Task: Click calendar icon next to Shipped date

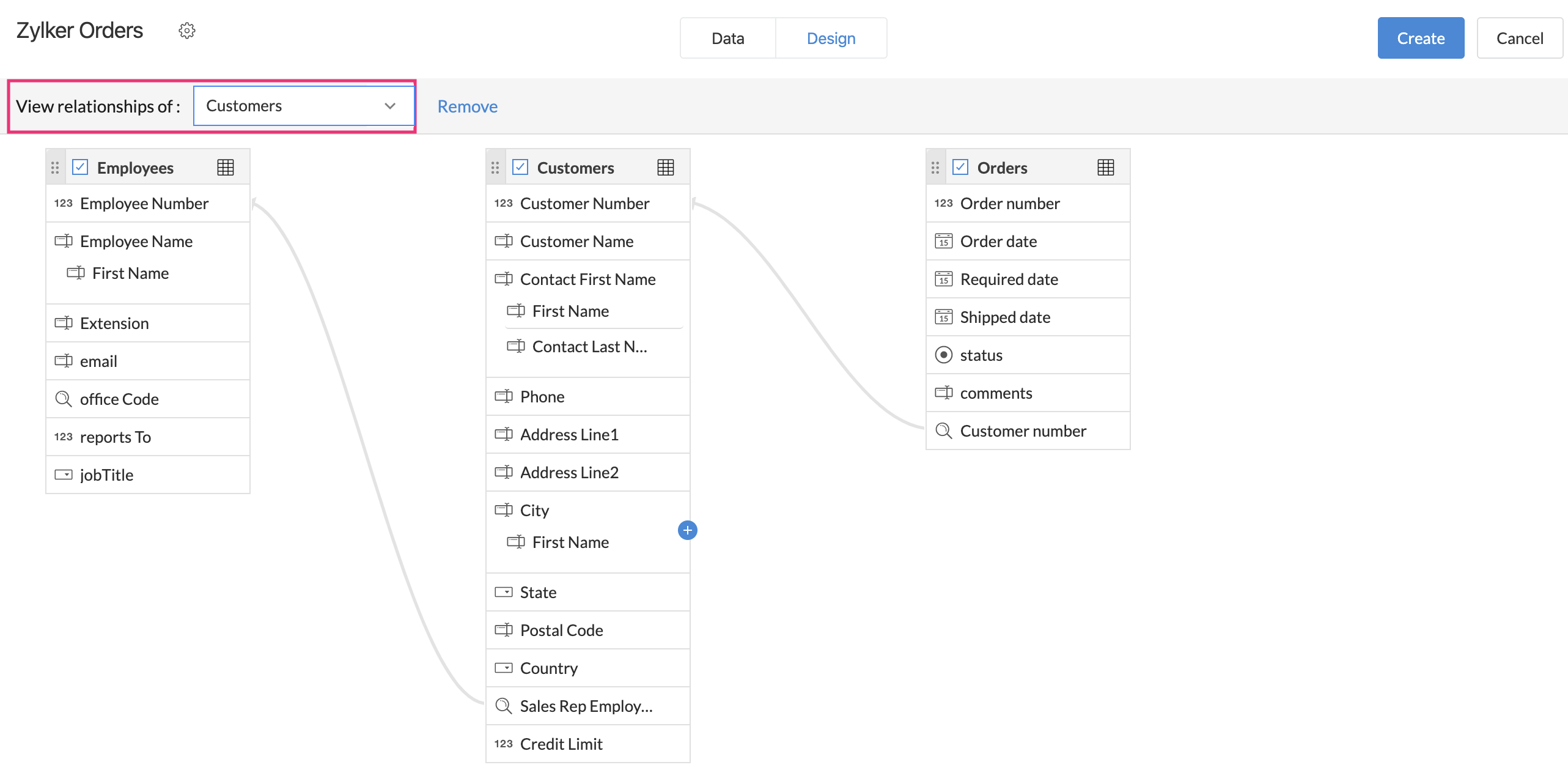Action: pyautogui.click(x=943, y=317)
